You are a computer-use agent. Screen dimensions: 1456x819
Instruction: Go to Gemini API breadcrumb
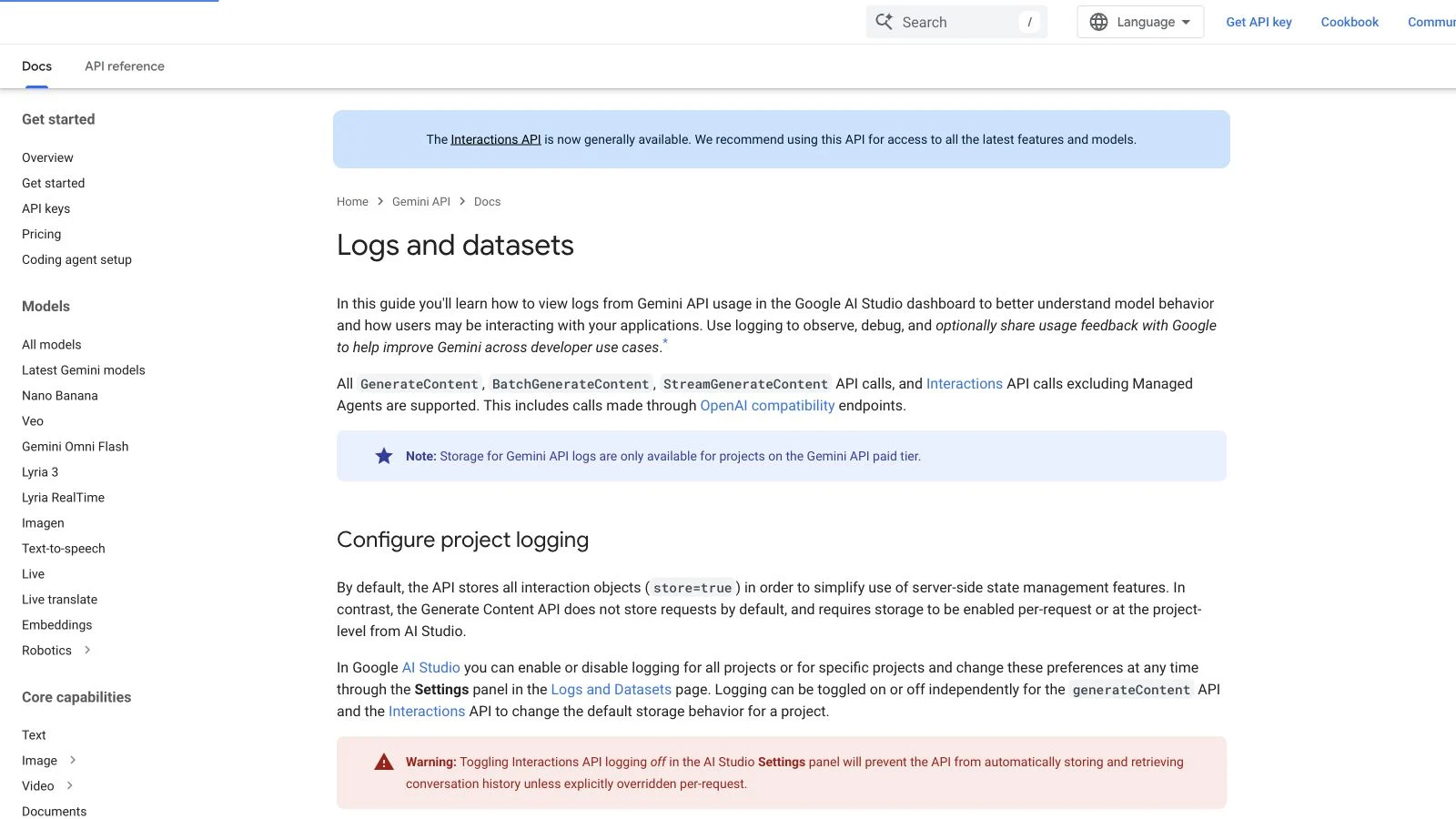(x=421, y=202)
